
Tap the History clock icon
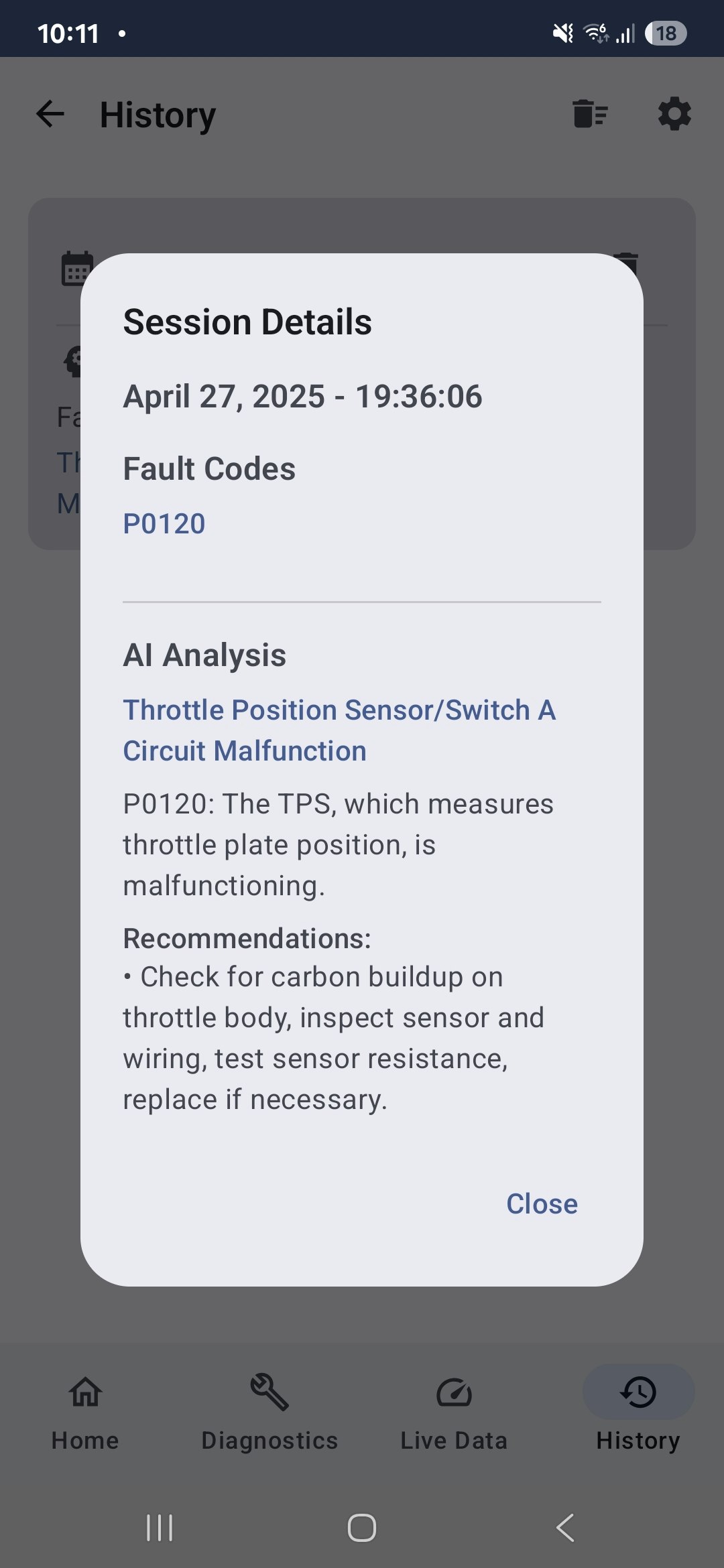point(638,1392)
